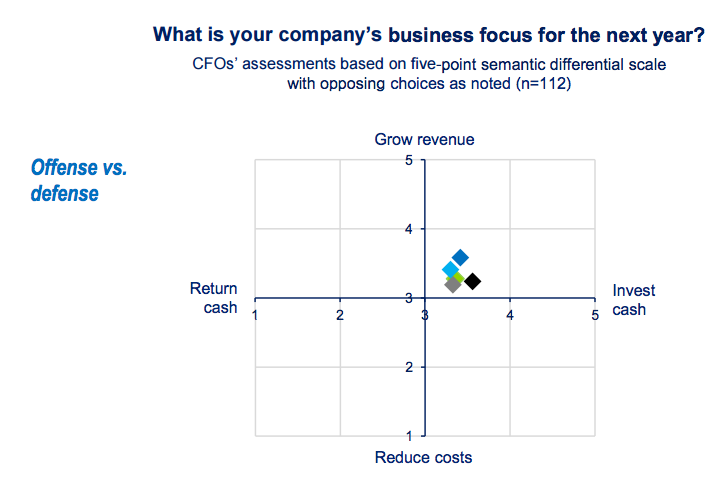The width and height of the screenshot is (718, 477).
Task: Click the horizontal axis tick label 1
Action: pyautogui.click(x=255, y=316)
